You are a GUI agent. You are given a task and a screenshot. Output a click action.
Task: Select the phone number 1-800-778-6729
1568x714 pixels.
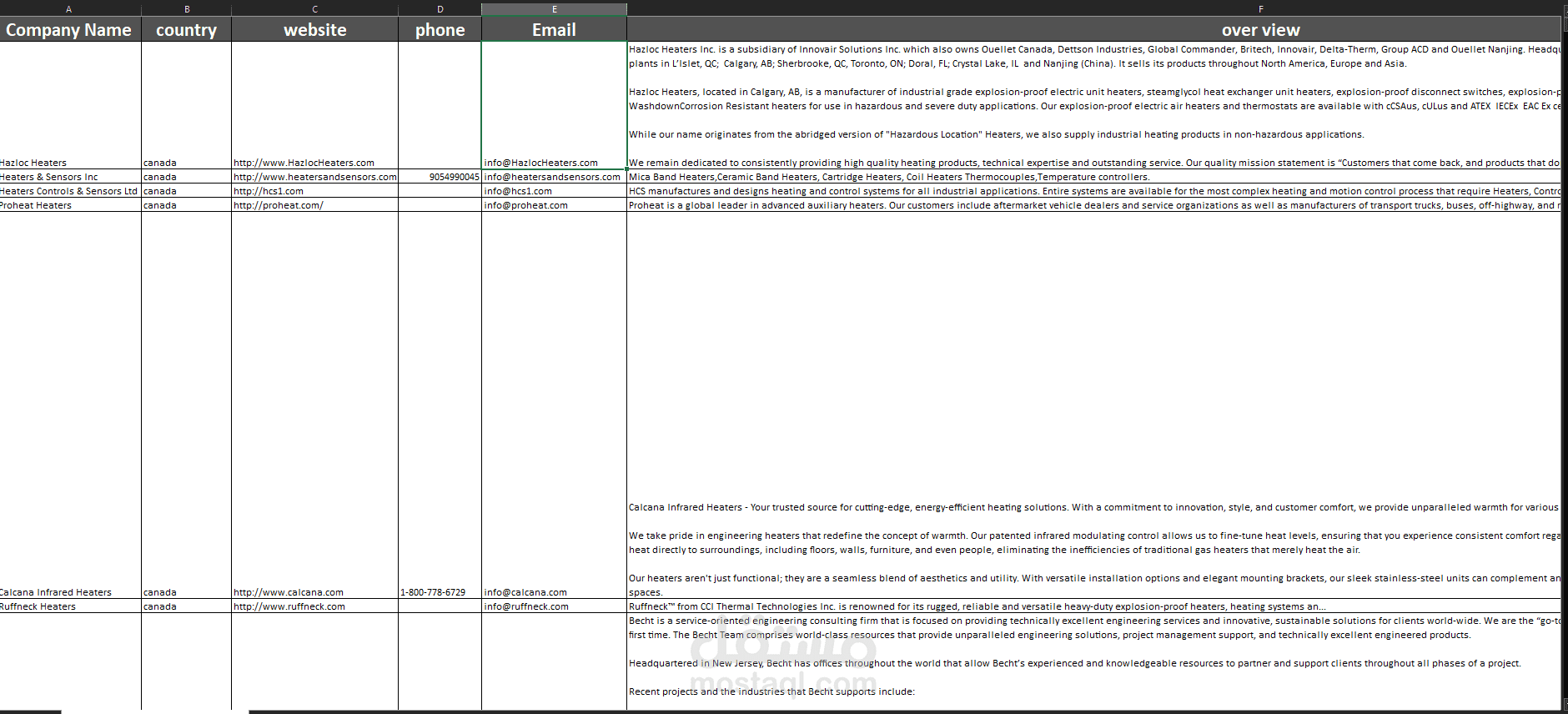tap(440, 405)
